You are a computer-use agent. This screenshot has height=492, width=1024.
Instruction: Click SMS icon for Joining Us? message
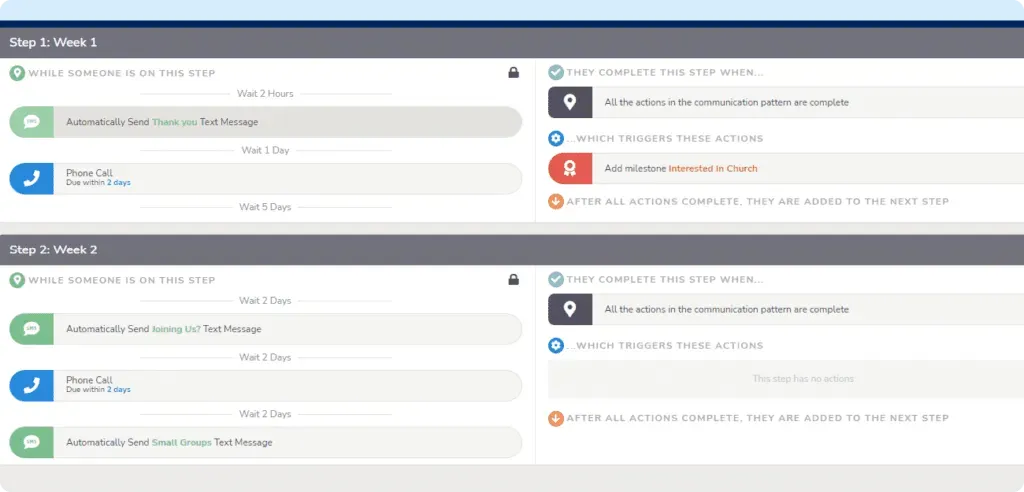click(x=31, y=329)
